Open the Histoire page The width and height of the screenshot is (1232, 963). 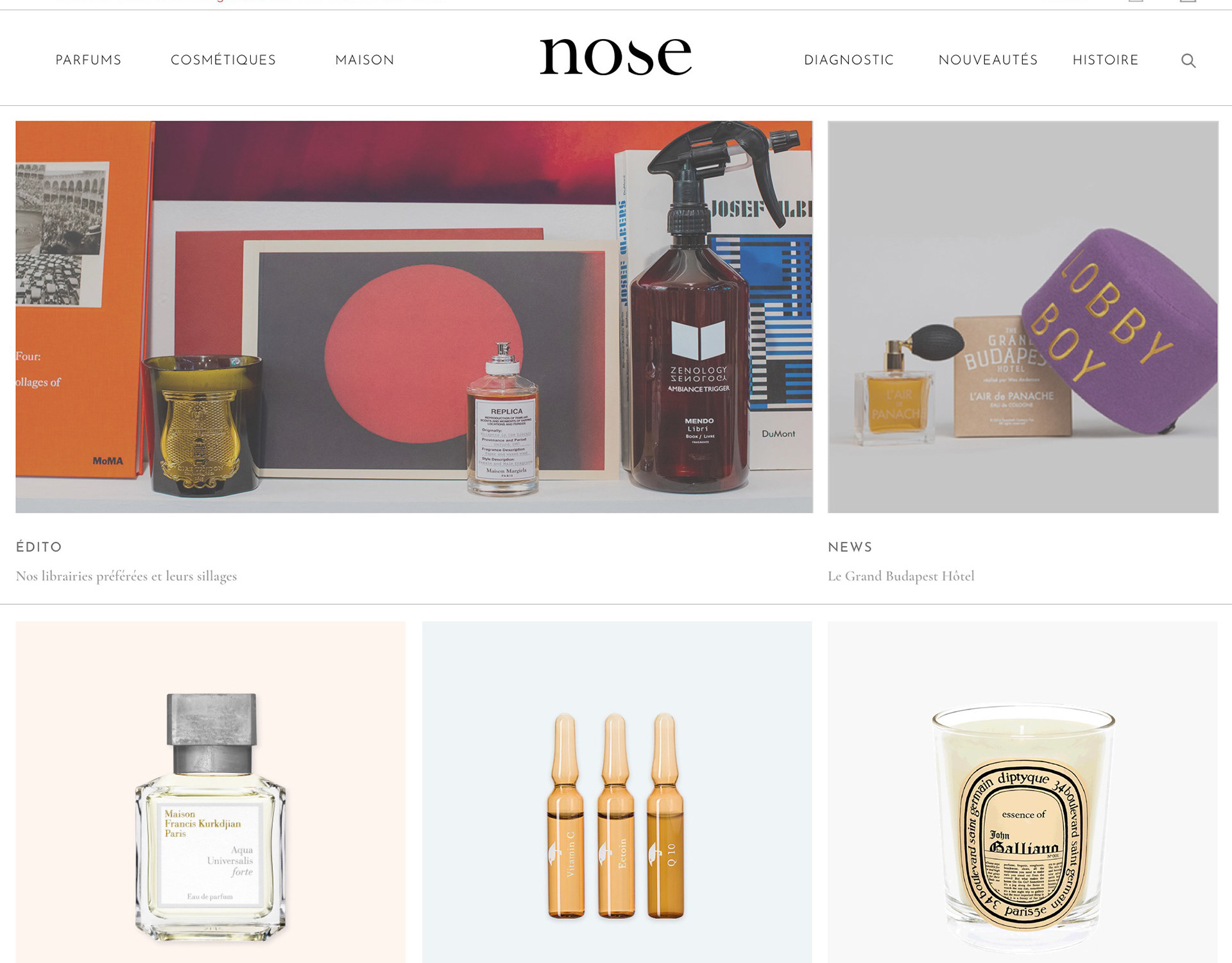[x=1106, y=60]
